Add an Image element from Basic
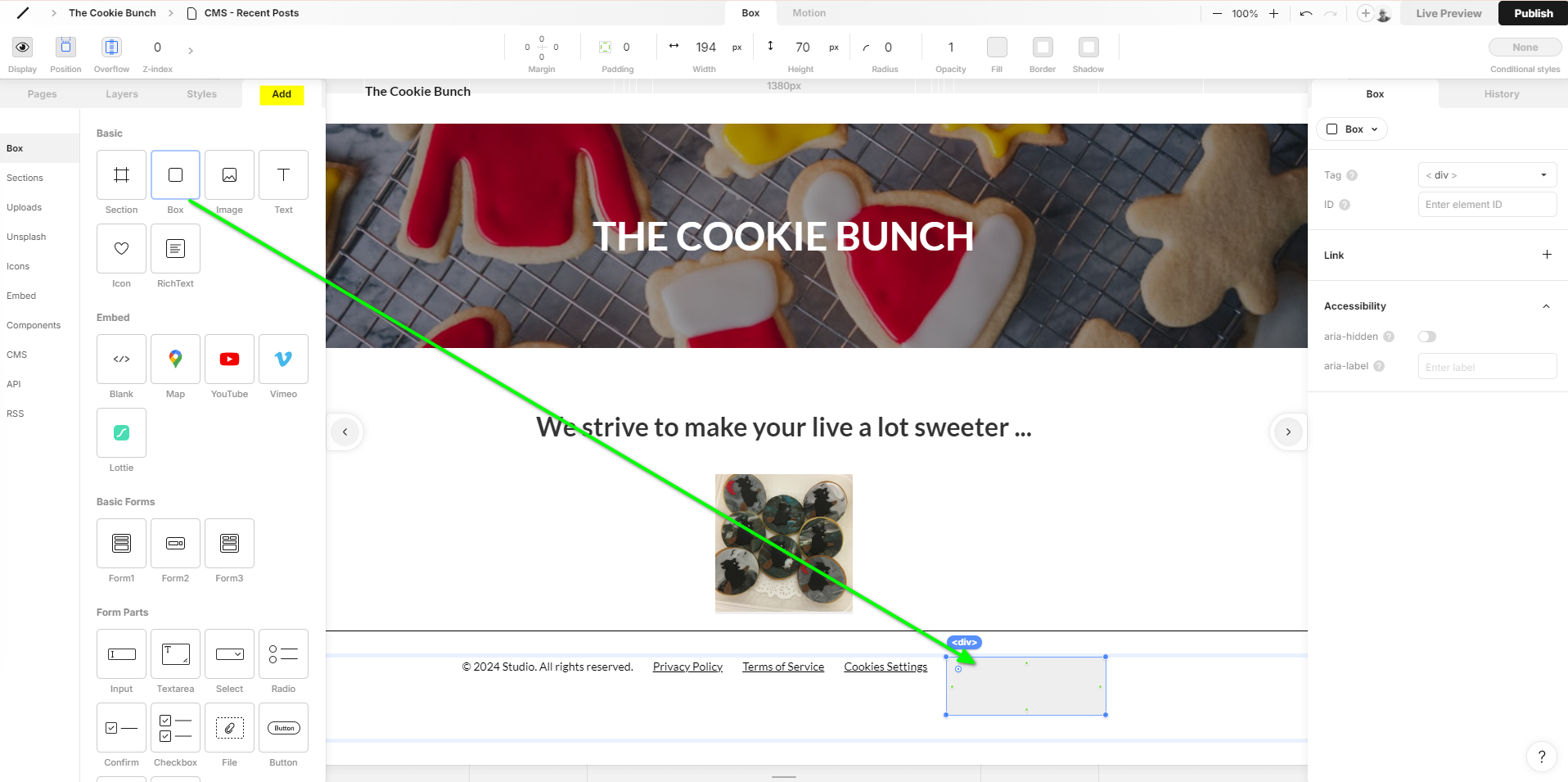The height and width of the screenshot is (782, 1568). 229,174
